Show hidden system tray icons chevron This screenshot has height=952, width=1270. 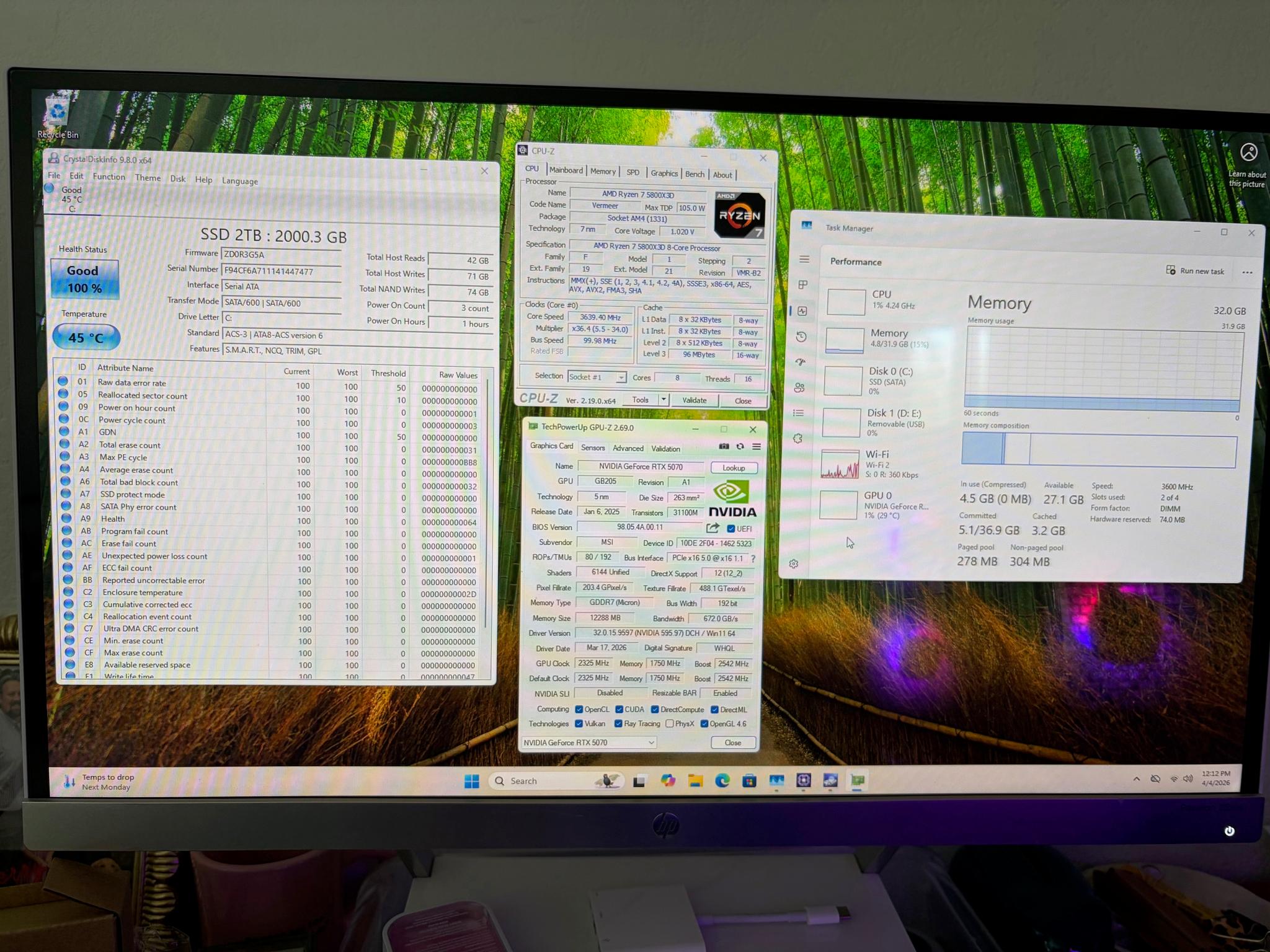pos(1136,779)
